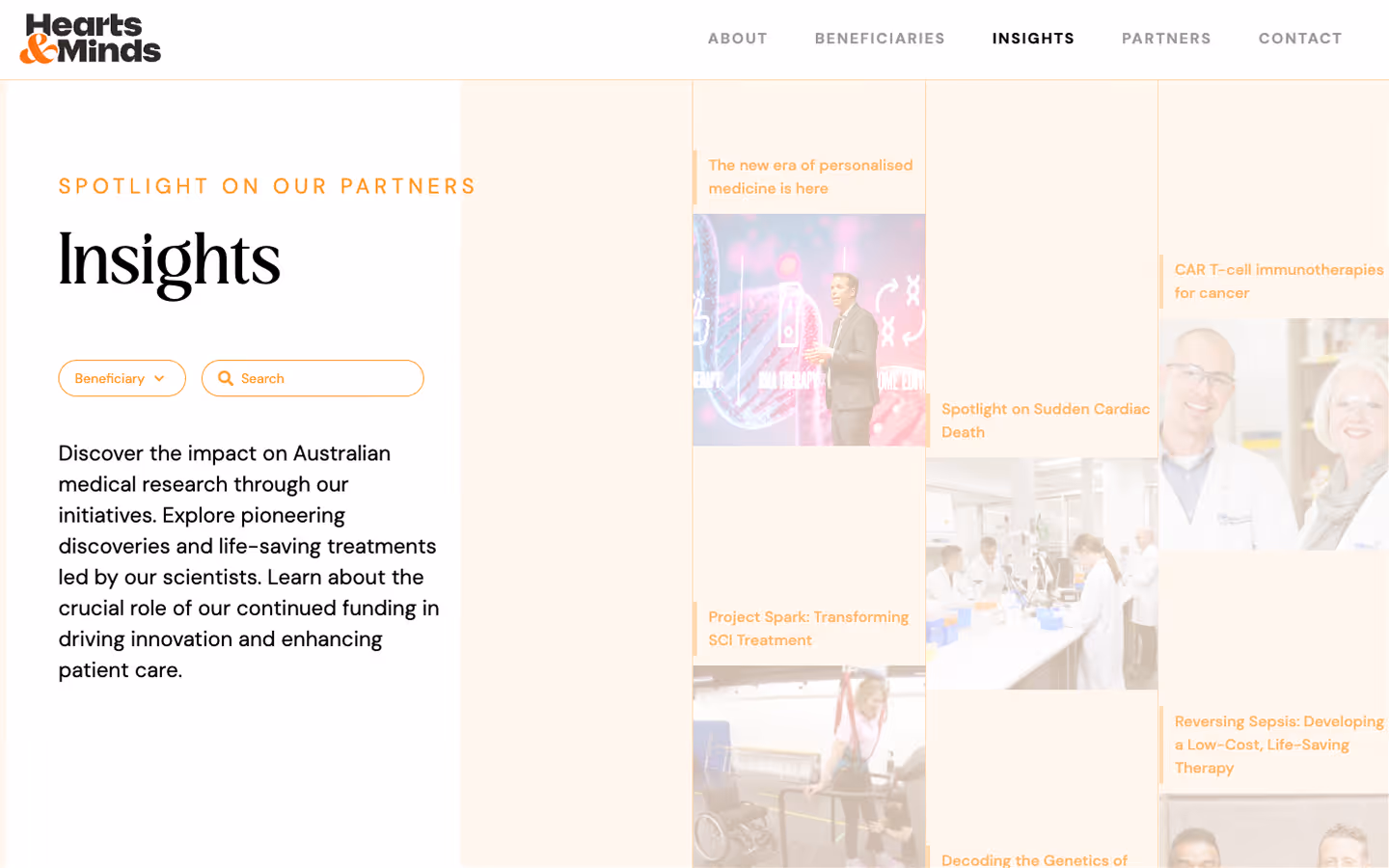
Task: Open the Project Spark: Transforming SCI Treatment link
Action: coord(808,628)
